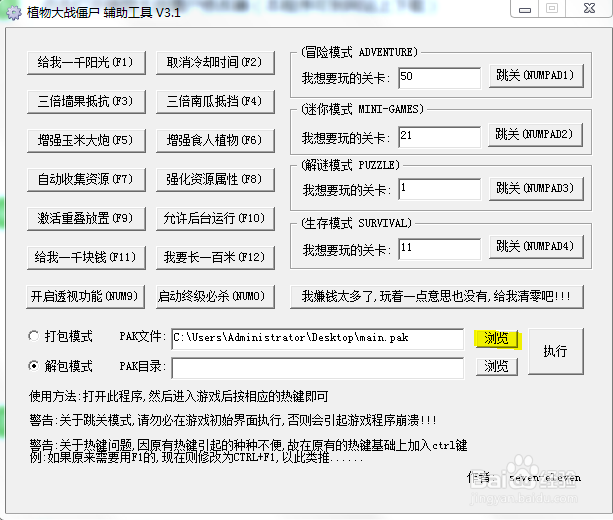This screenshot has height=520, width=613.
Task: Click 允许后台运行 (F10) button
Action: [x=215, y=219]
